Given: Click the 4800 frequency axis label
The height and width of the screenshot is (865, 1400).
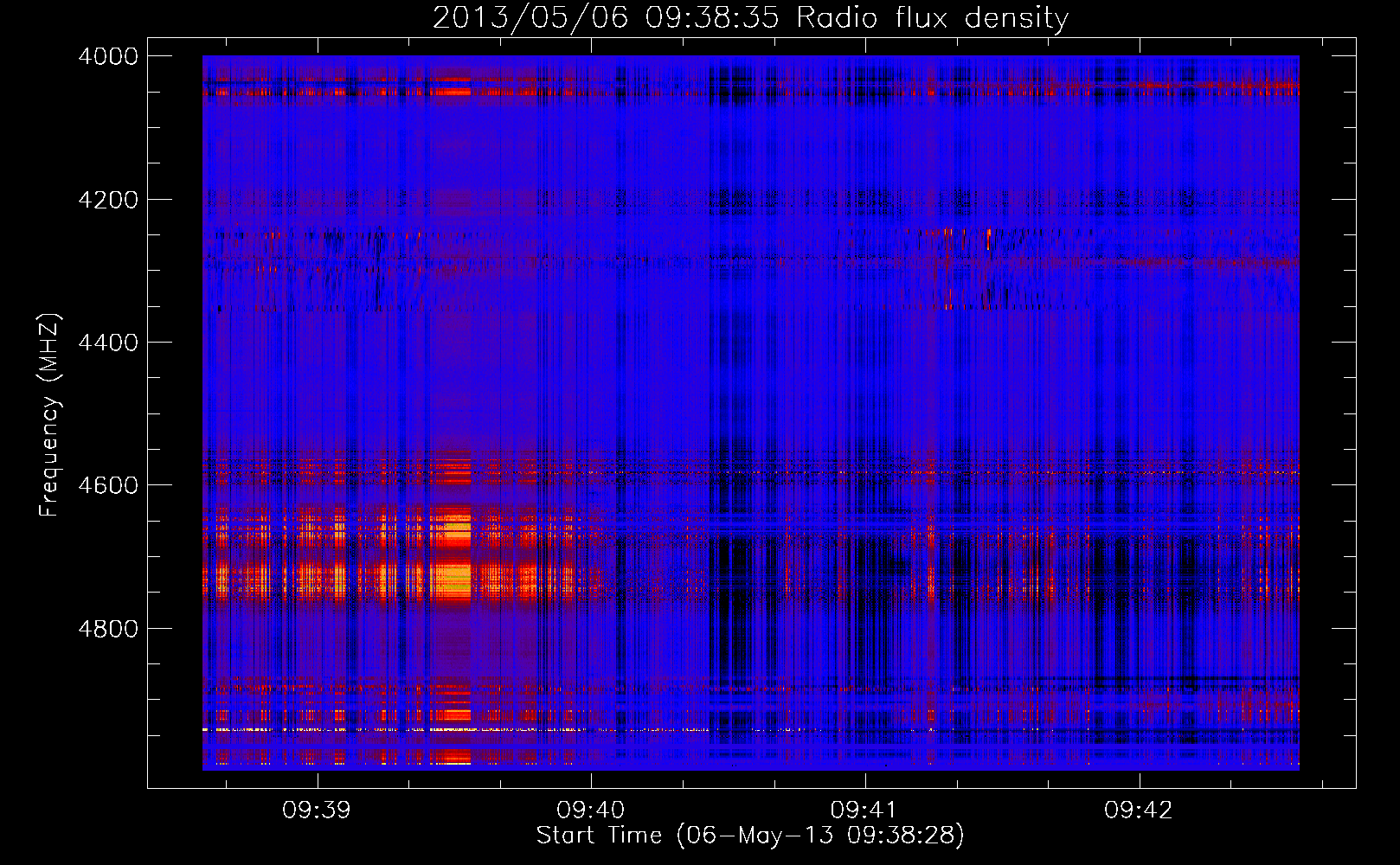Looking at the screenshot, I should point(108,629).
